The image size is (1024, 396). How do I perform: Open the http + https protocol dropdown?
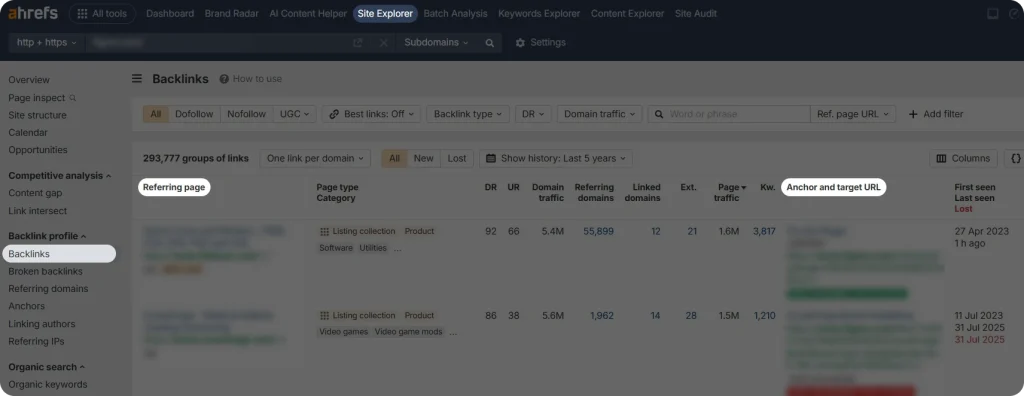tap(46, 42)
